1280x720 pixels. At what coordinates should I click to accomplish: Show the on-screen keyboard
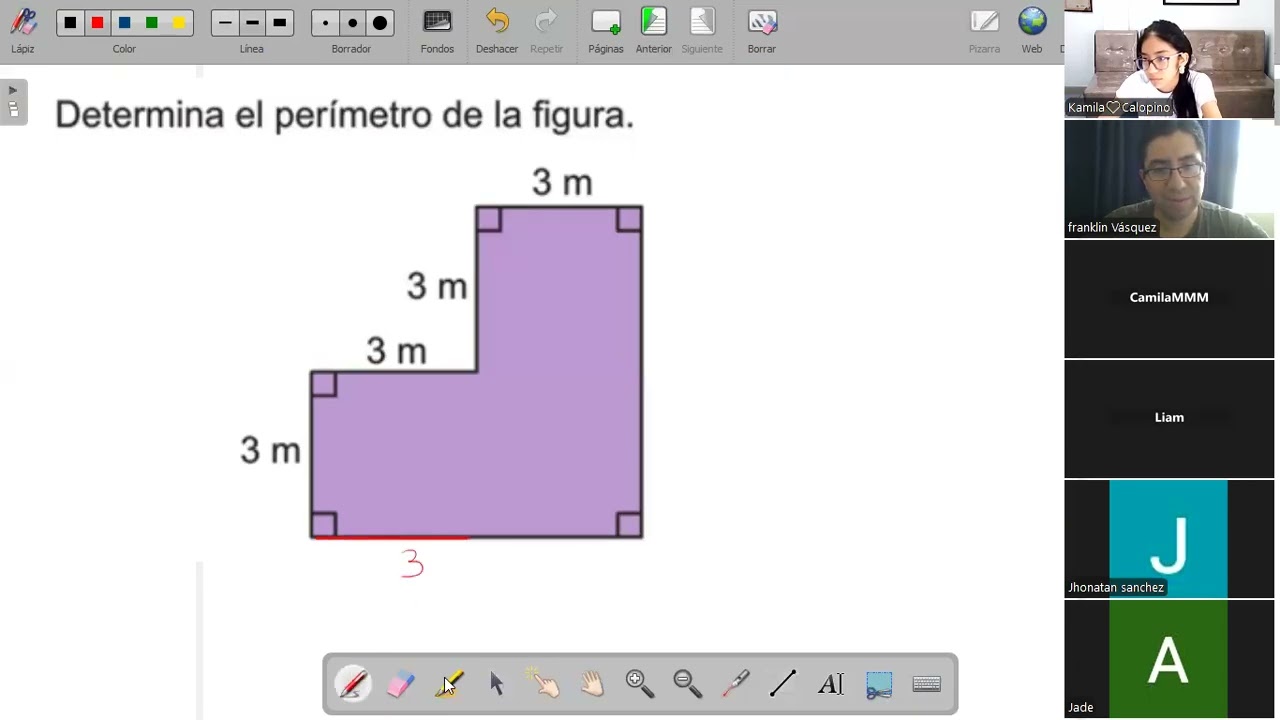pos(927,684)
